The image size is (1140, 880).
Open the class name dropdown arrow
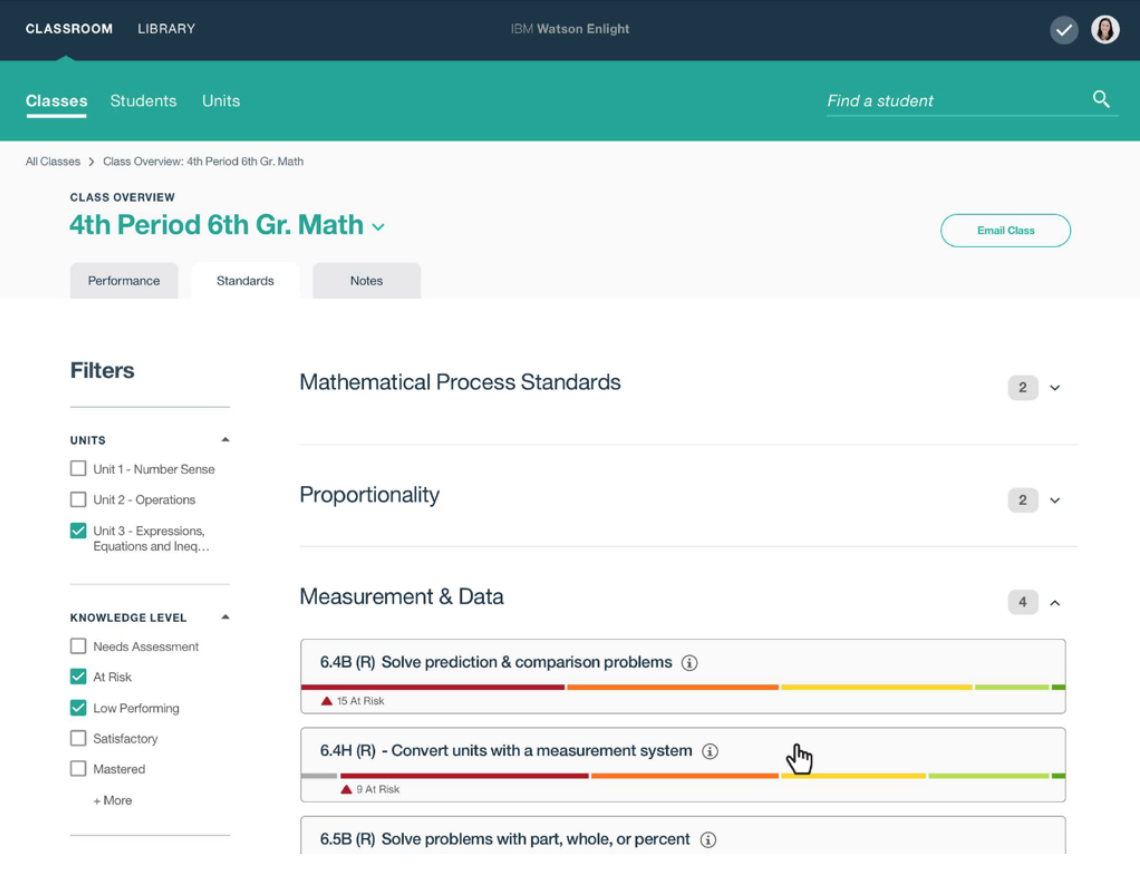coord(378,227)
